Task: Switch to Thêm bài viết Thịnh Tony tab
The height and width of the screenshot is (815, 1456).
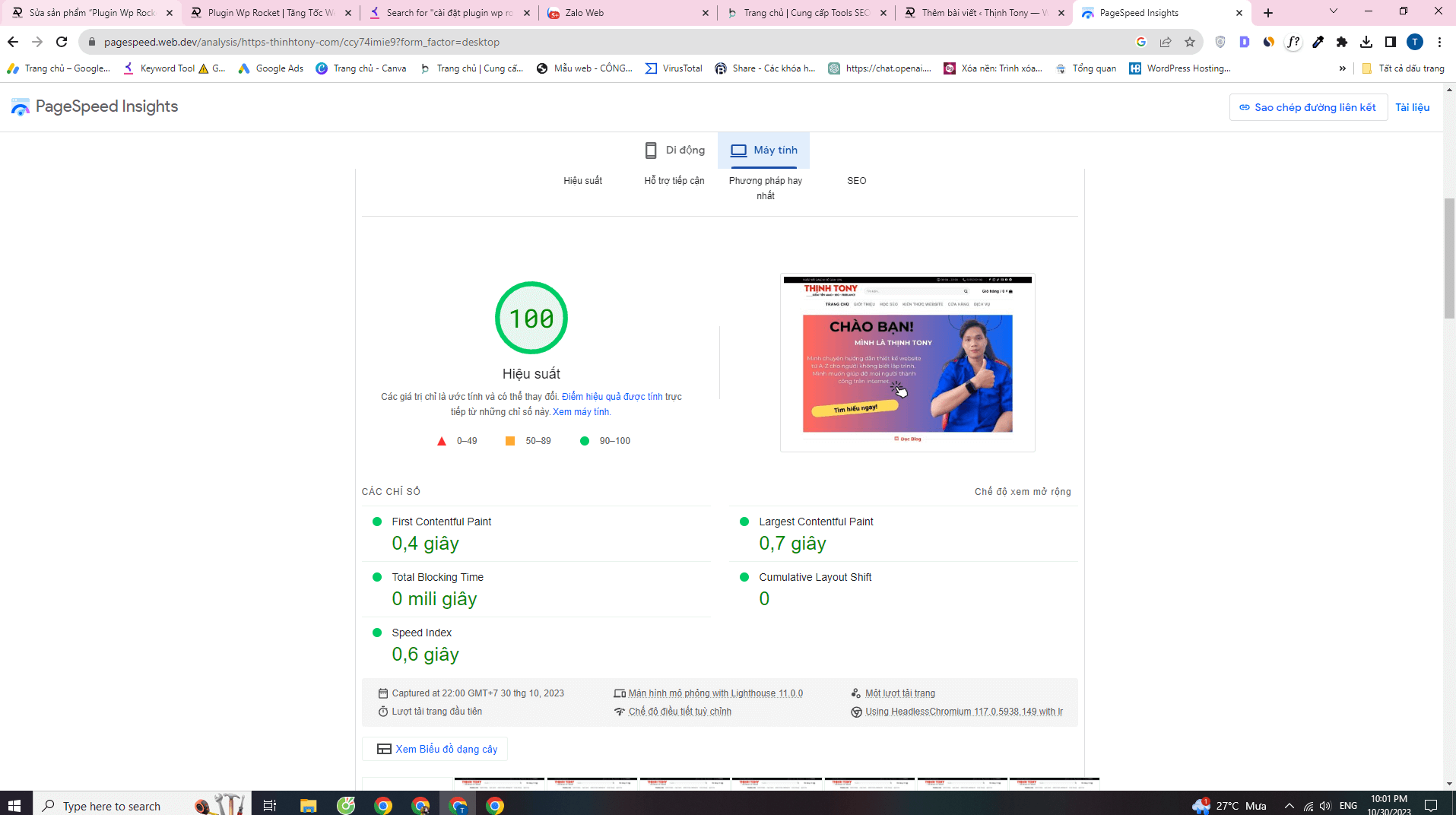Action: click(x=984, y=13)
